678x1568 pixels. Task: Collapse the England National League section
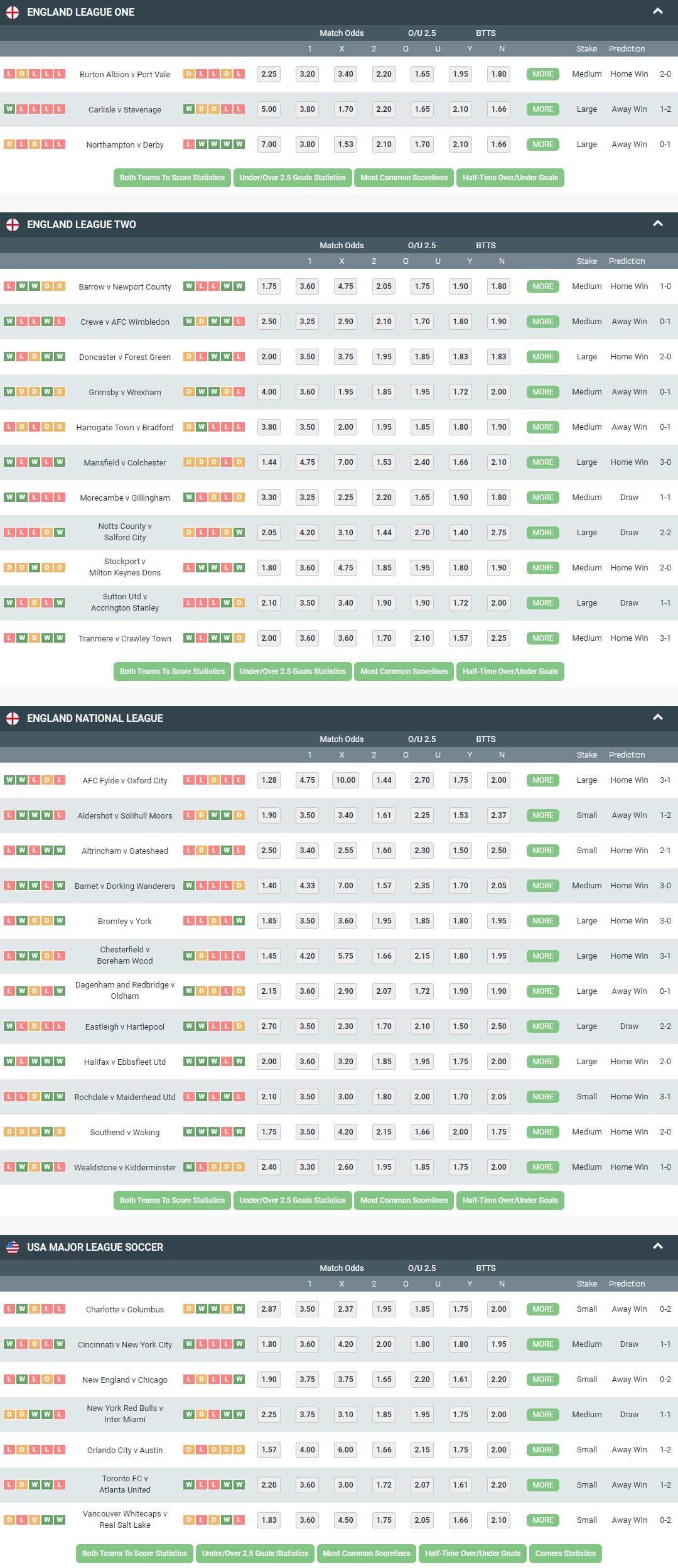coord(658,717)
